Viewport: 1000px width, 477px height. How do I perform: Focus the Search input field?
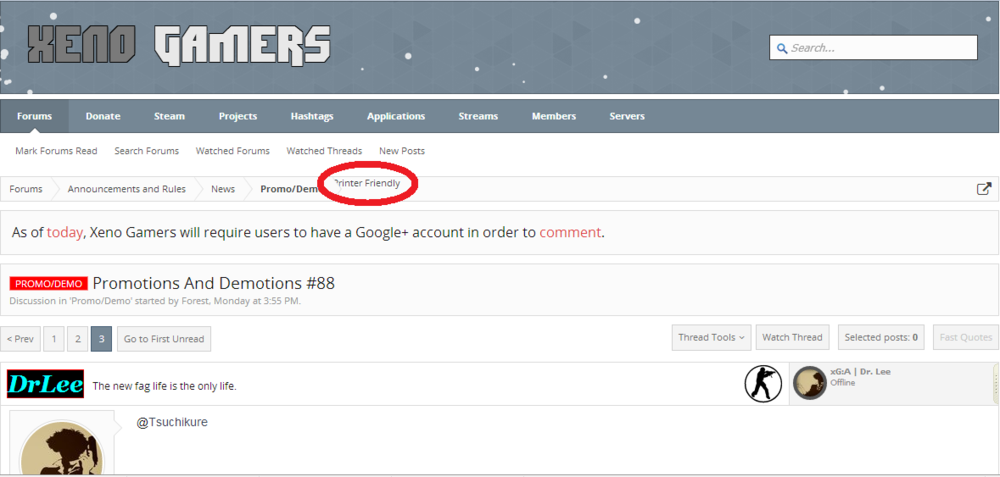873,48
